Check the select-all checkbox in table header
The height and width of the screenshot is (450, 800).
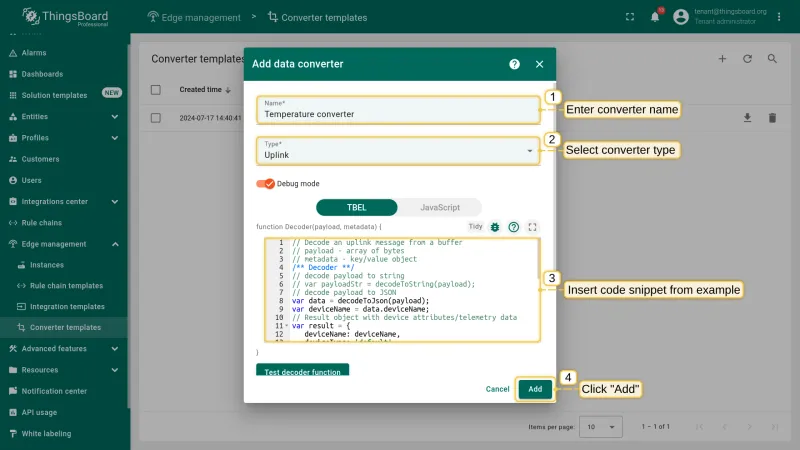156,90
